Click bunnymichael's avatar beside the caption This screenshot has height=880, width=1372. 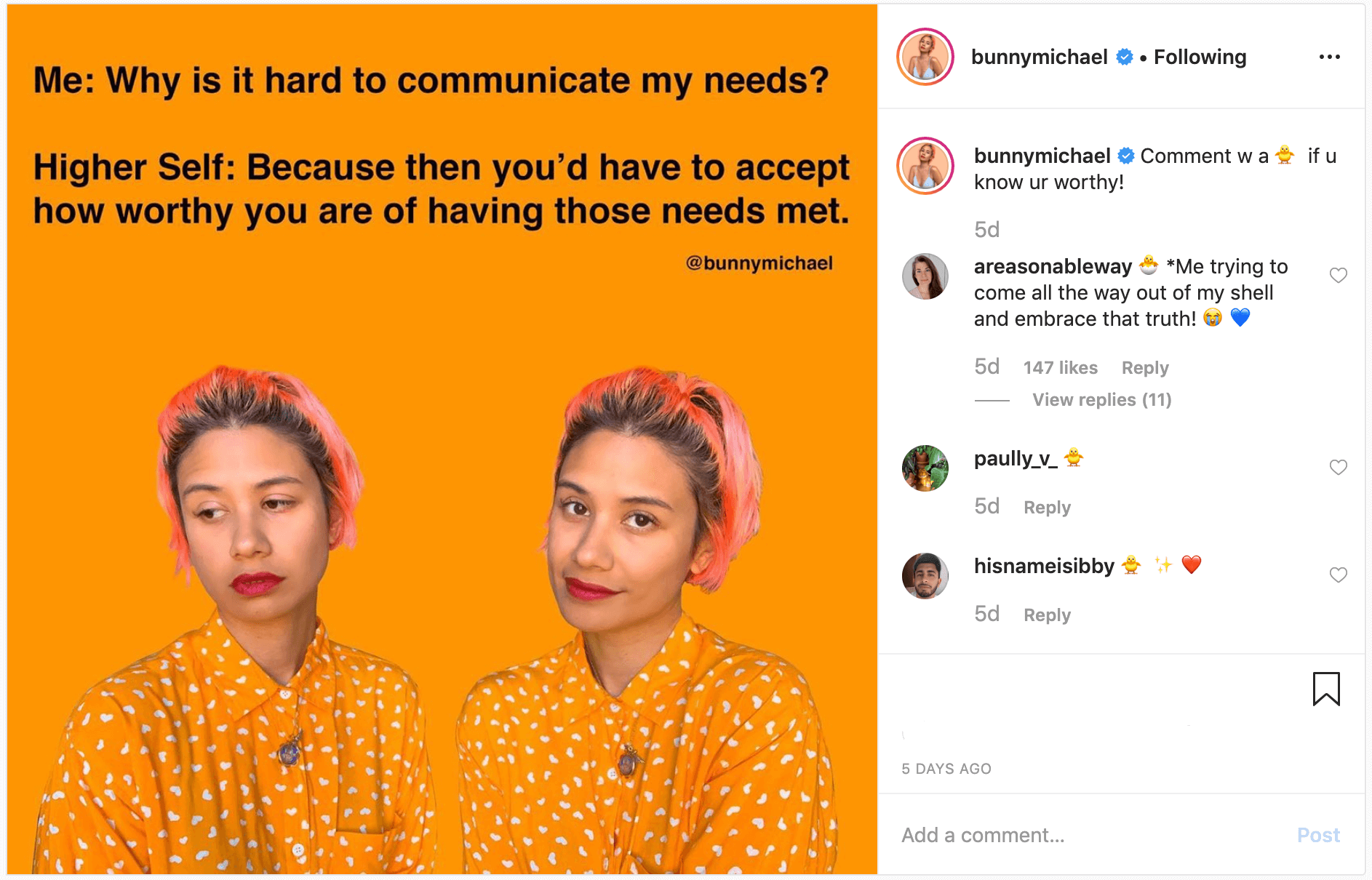pos(925,166)
